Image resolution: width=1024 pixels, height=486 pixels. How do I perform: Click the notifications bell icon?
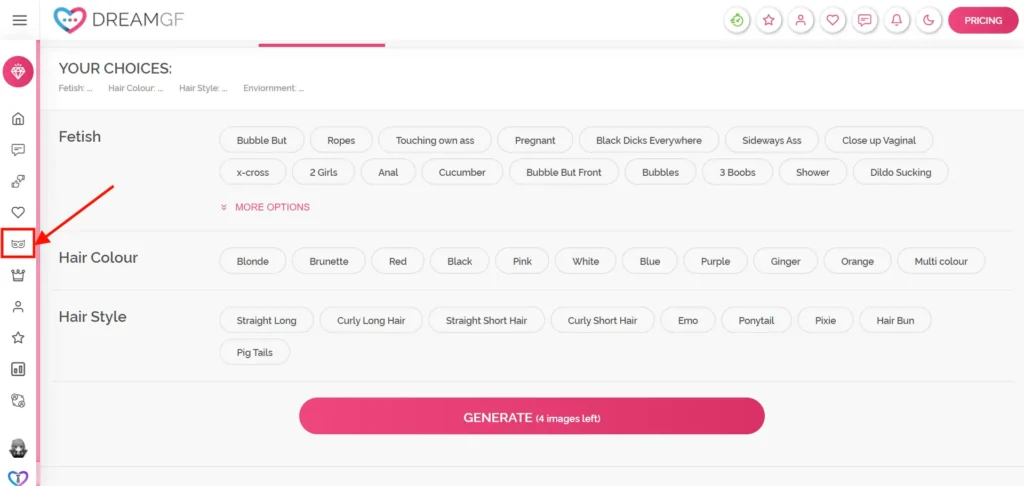(x=896, y=20)
